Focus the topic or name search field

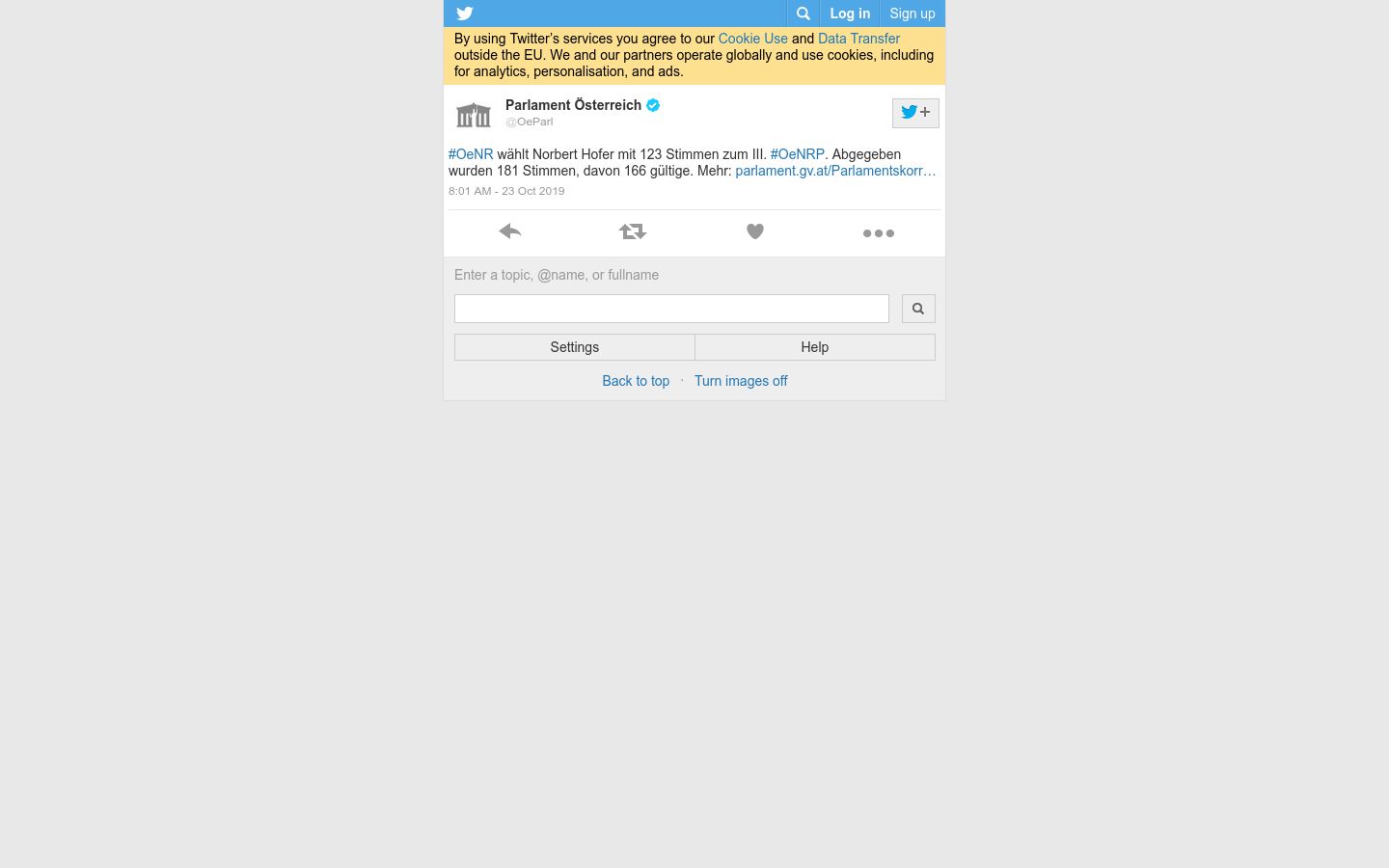click(671, 309)
